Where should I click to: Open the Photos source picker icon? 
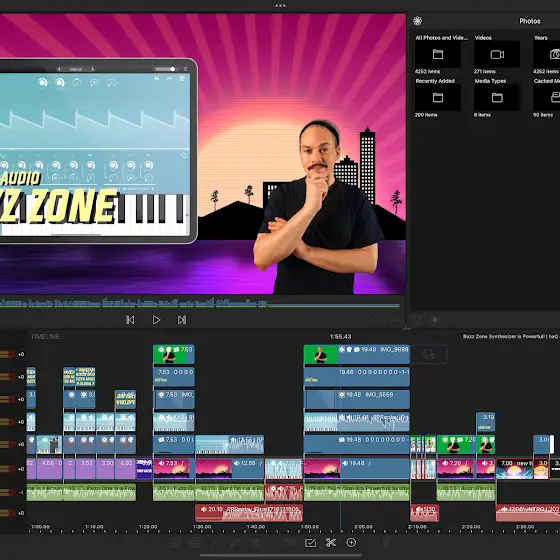[x=418, y=21]
